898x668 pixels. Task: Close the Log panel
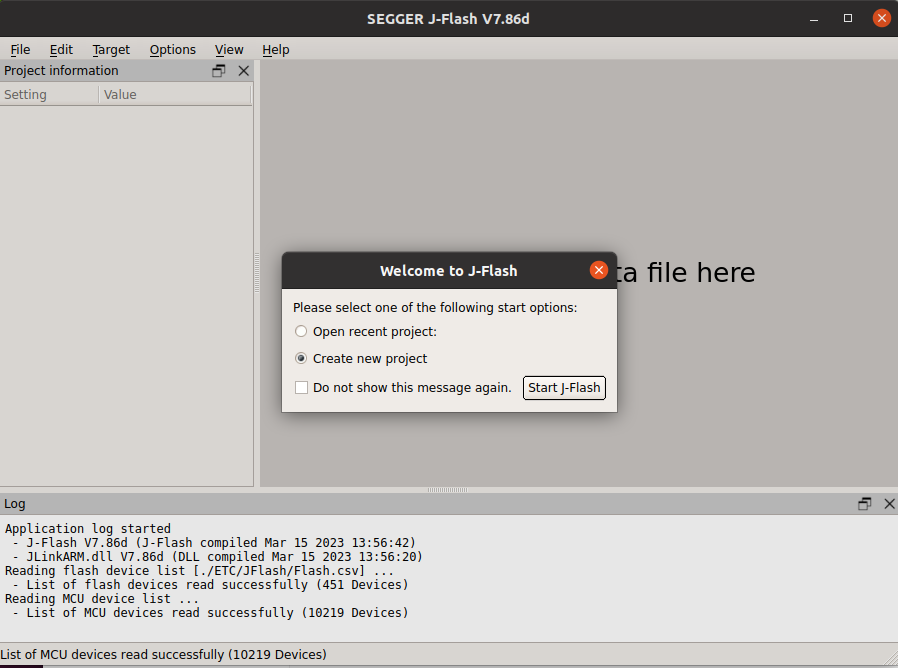pyautogui.click(x=889, y=504)
